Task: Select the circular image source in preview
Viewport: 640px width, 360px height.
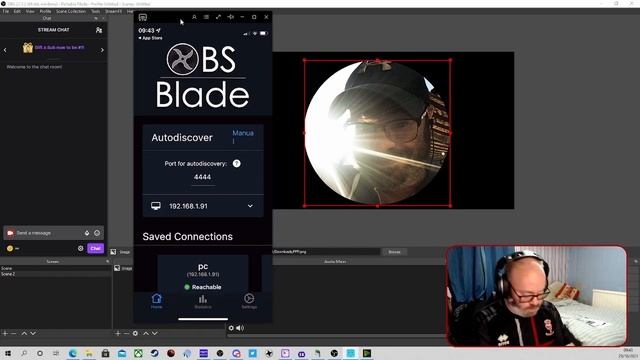Action: click(377, 133)
